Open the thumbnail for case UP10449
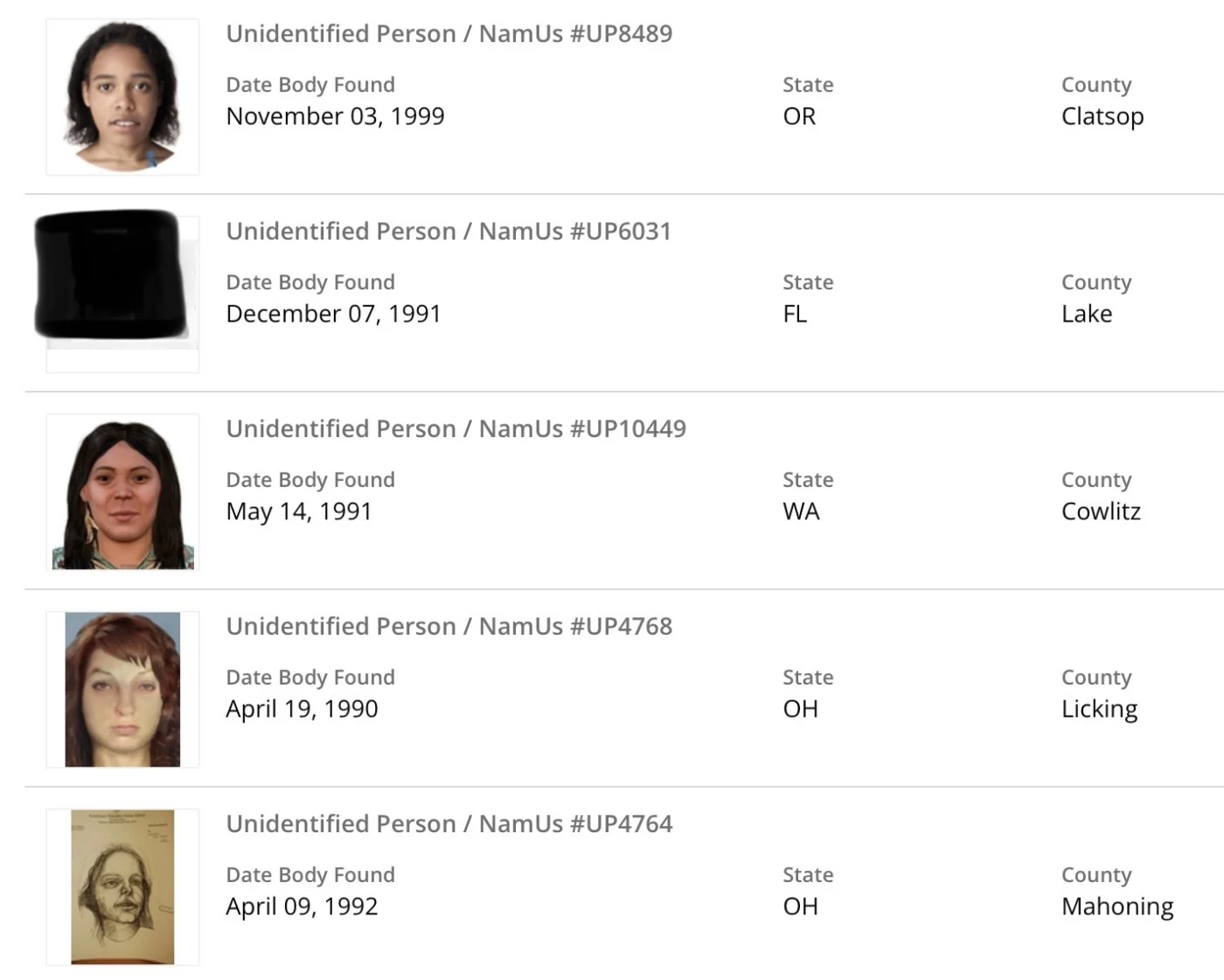The width and height of the screenshot is (1224, 980). (x=122, y=493)
